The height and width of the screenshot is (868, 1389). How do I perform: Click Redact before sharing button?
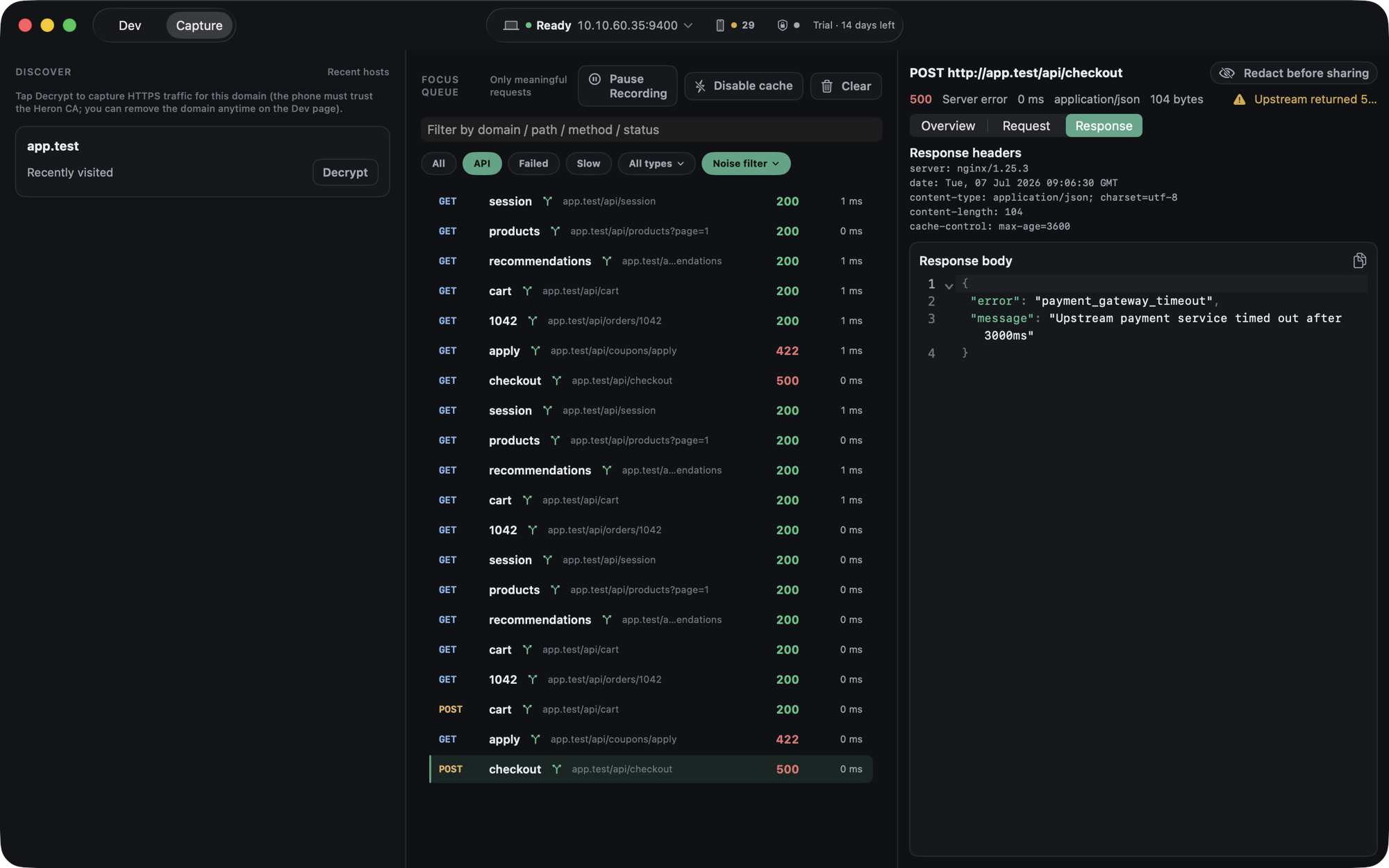1294,73
